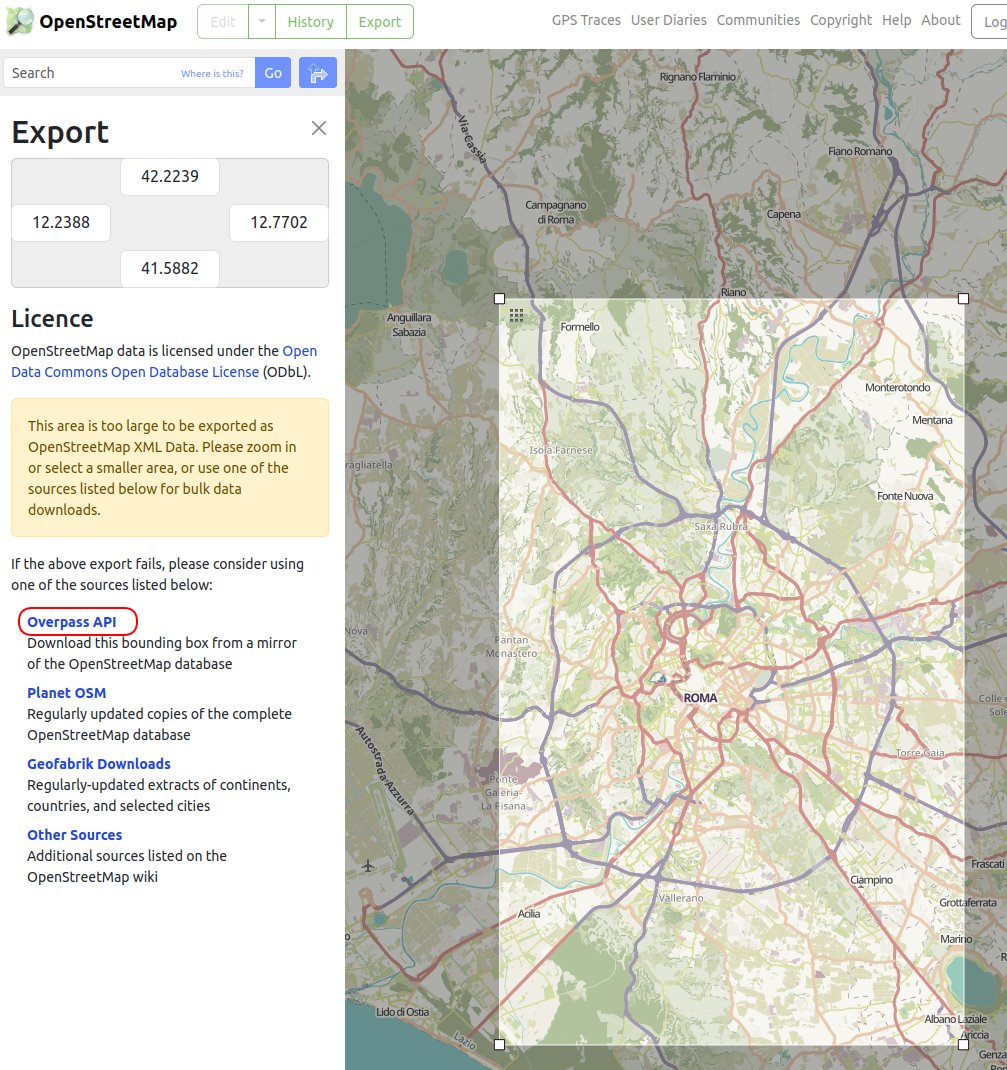
Task: Click the OpenStreetMap magnifier logo icon
Action: coord(20,21)
